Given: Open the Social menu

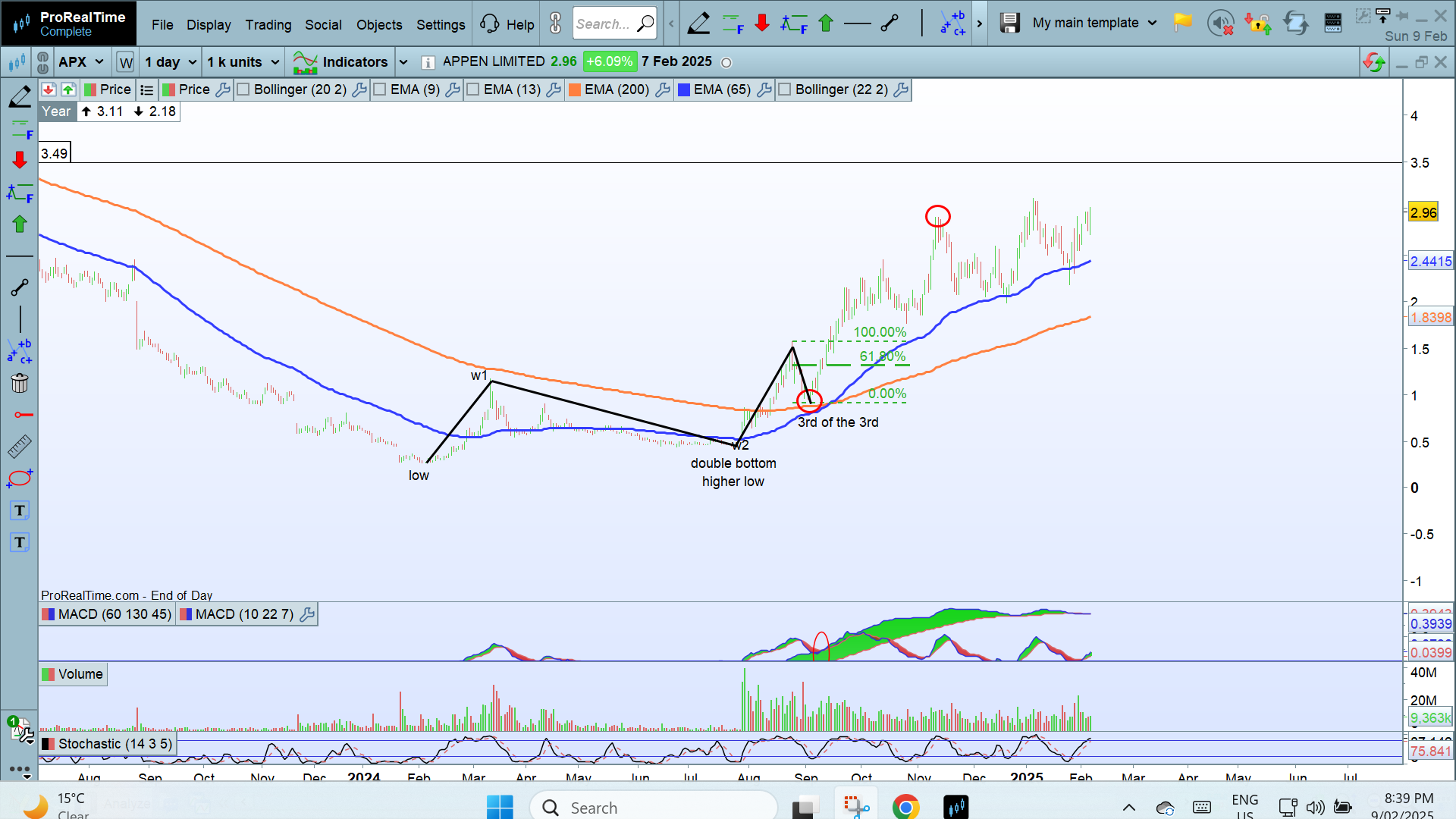Looking at the screenshot, I should [323, 24].
